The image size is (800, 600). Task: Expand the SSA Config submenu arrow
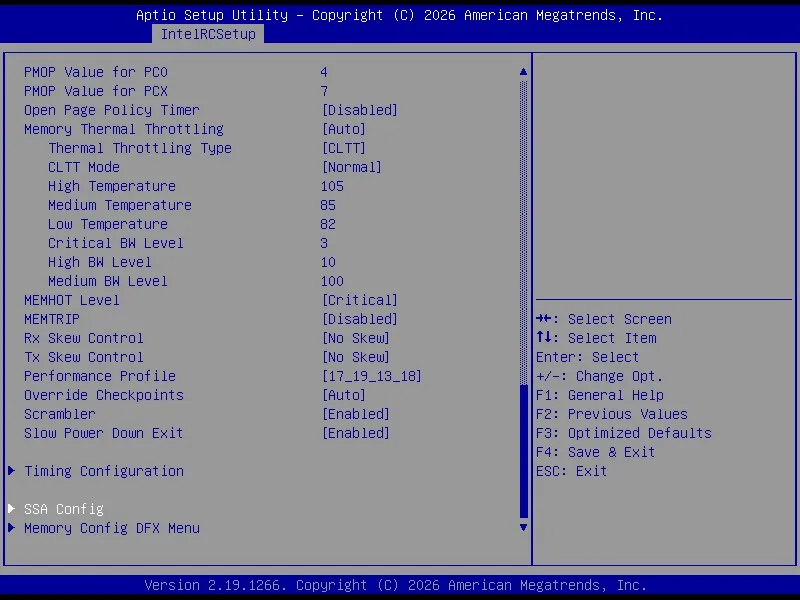[11, 509]
